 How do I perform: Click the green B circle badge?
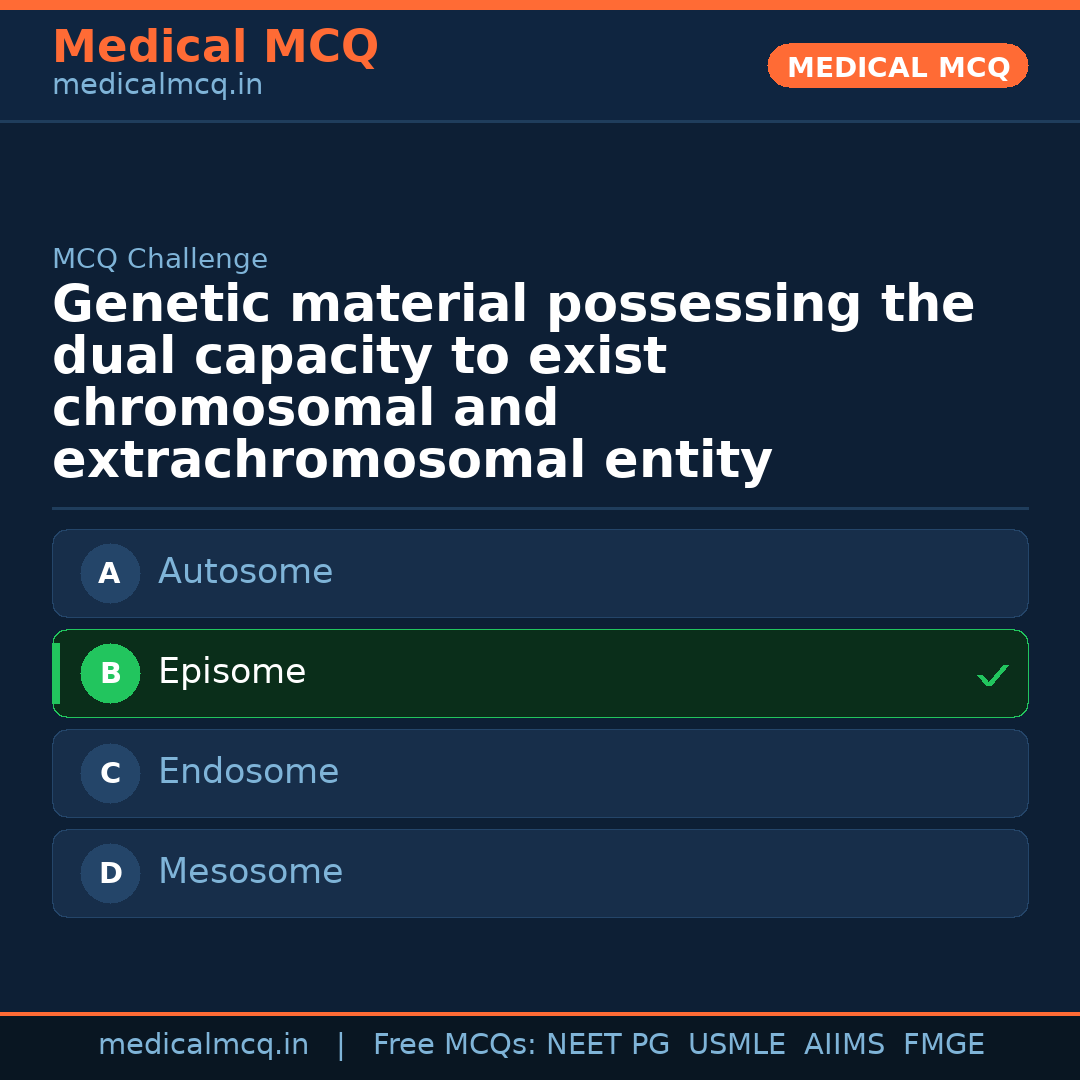tap(110, 673)
